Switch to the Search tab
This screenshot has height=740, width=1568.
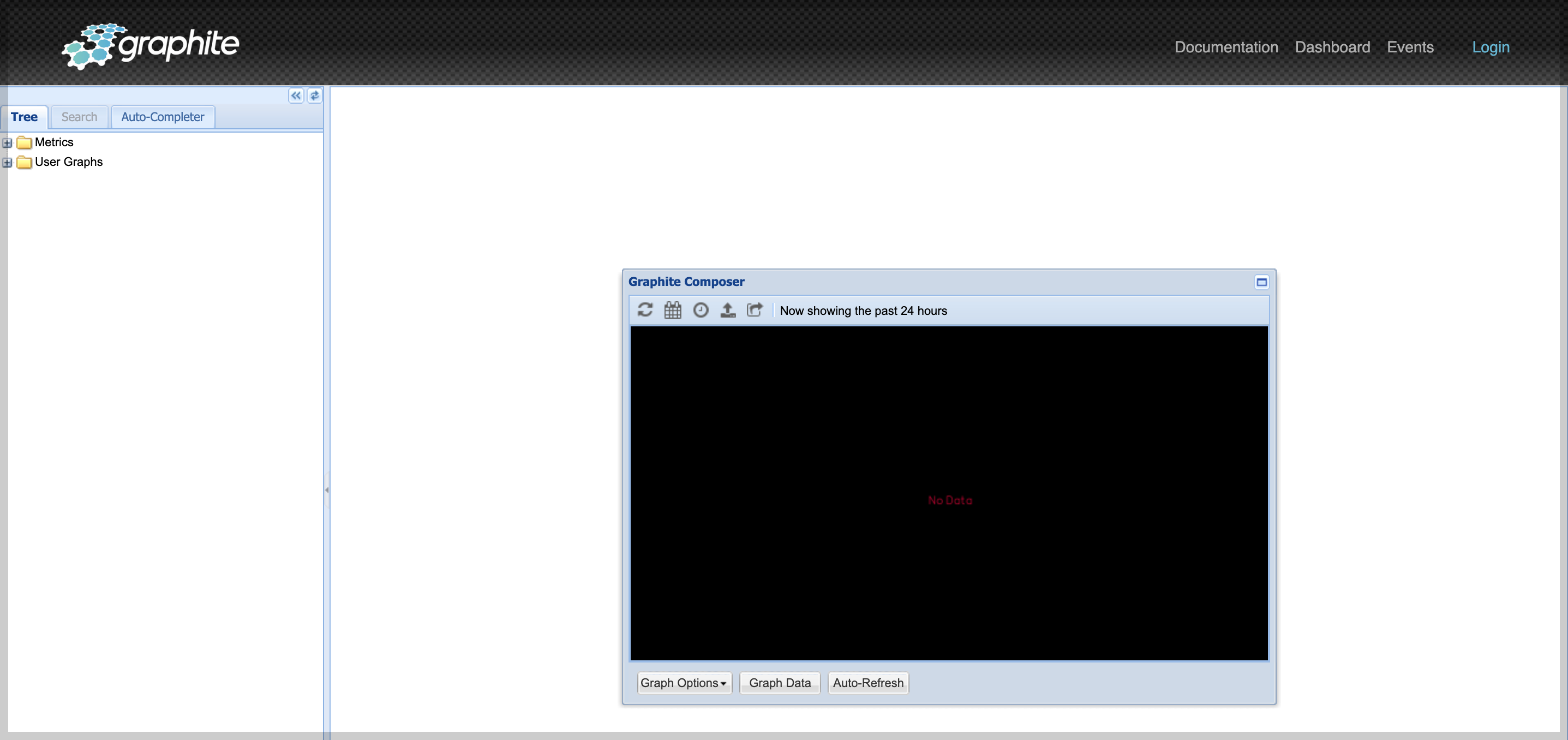[x=79, y=117]
